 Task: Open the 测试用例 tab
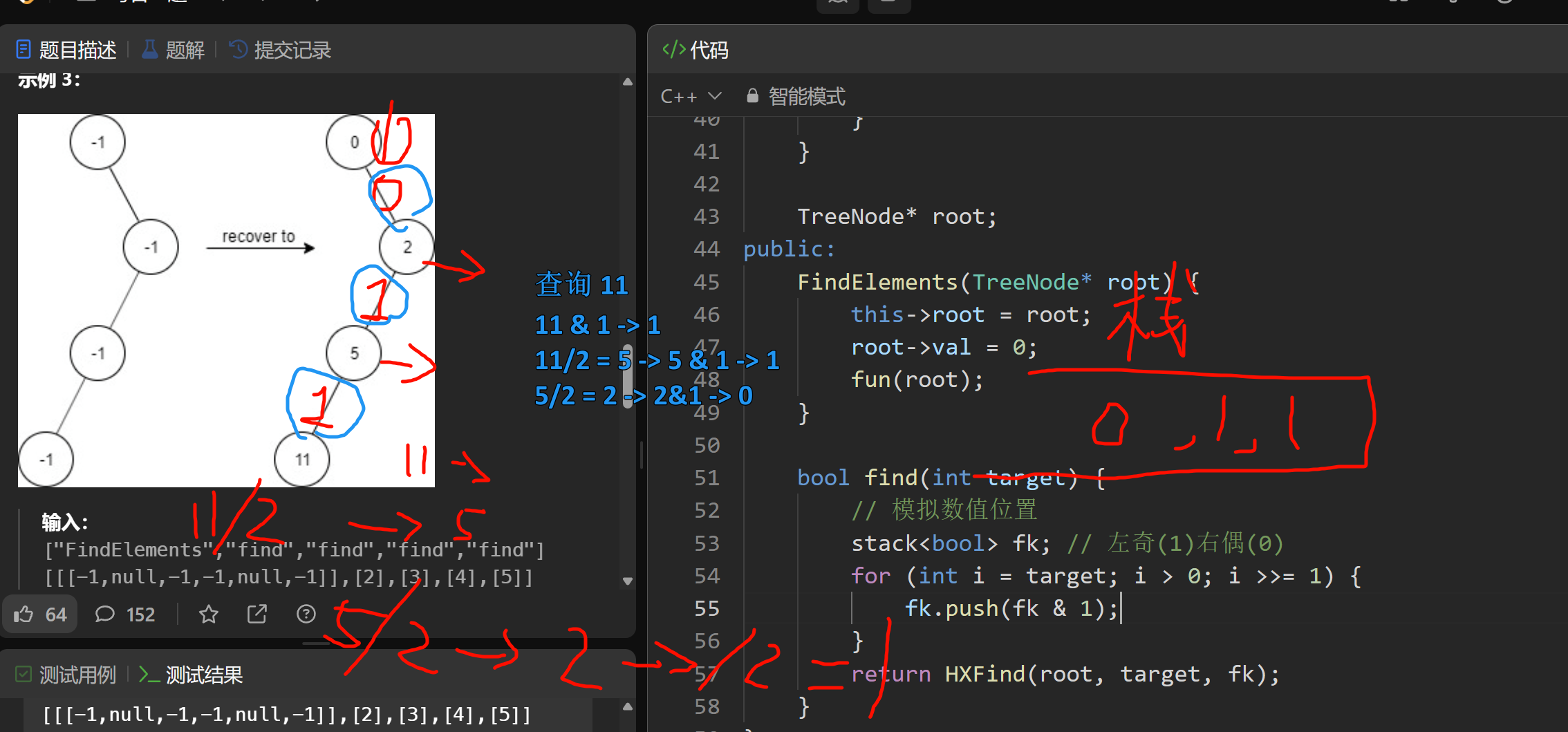pyautogui.click(x=66, y=675)
